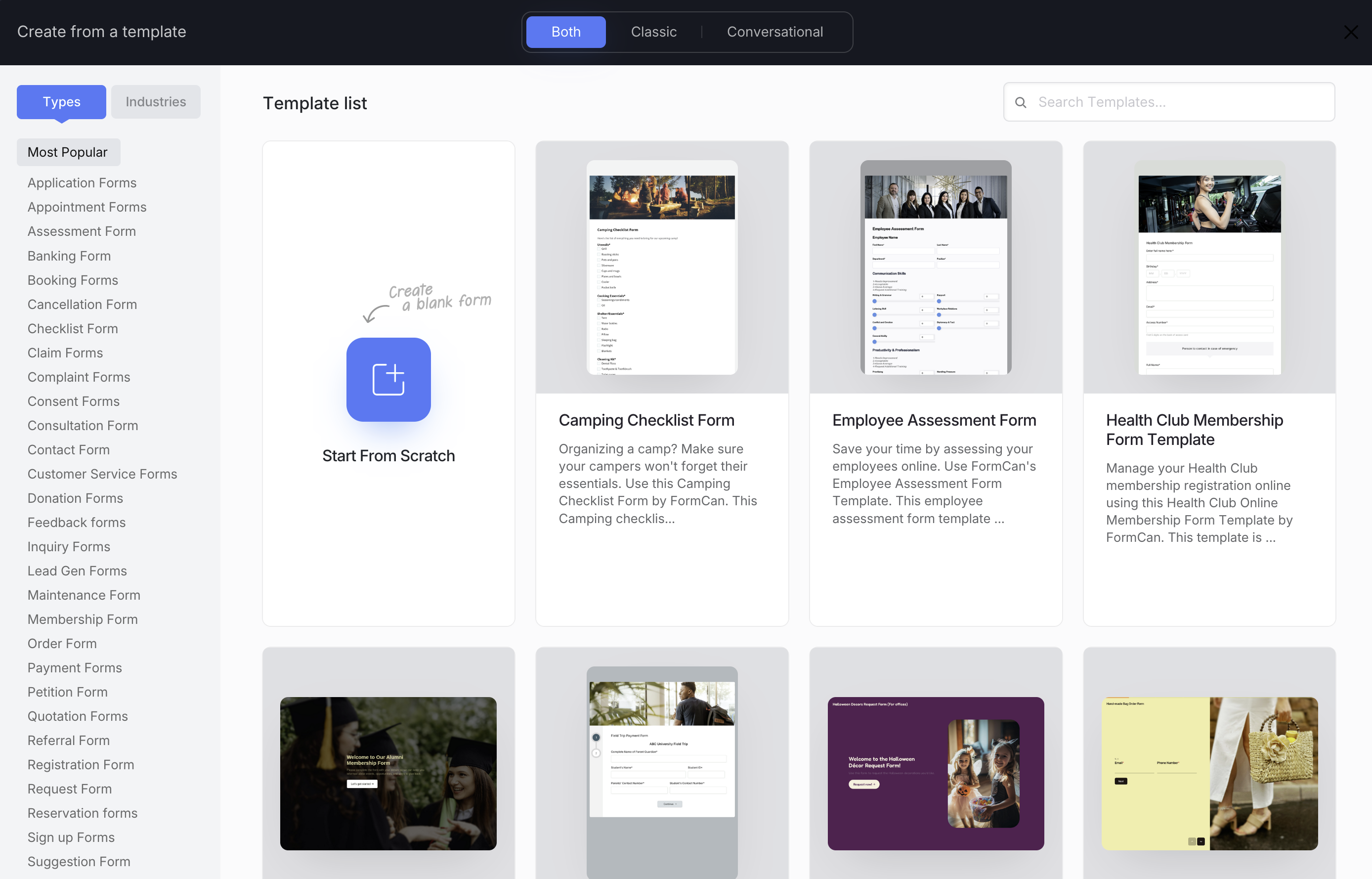Select the Types tab
This screenshot has width=1372, height=879.
(x=62, y=102)
